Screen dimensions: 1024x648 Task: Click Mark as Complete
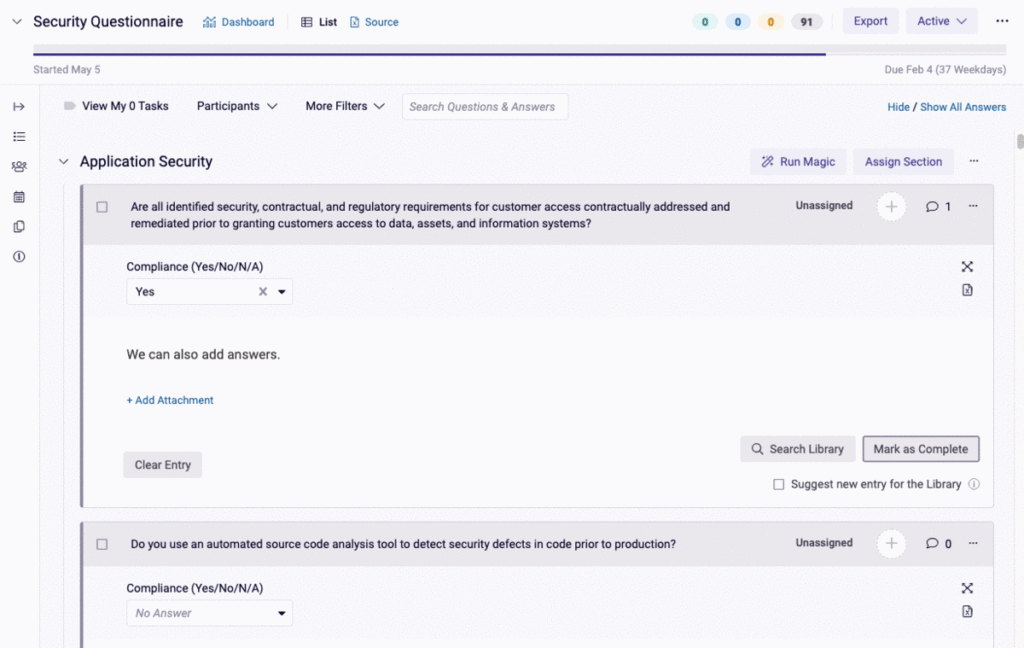[x=920, y=448]
